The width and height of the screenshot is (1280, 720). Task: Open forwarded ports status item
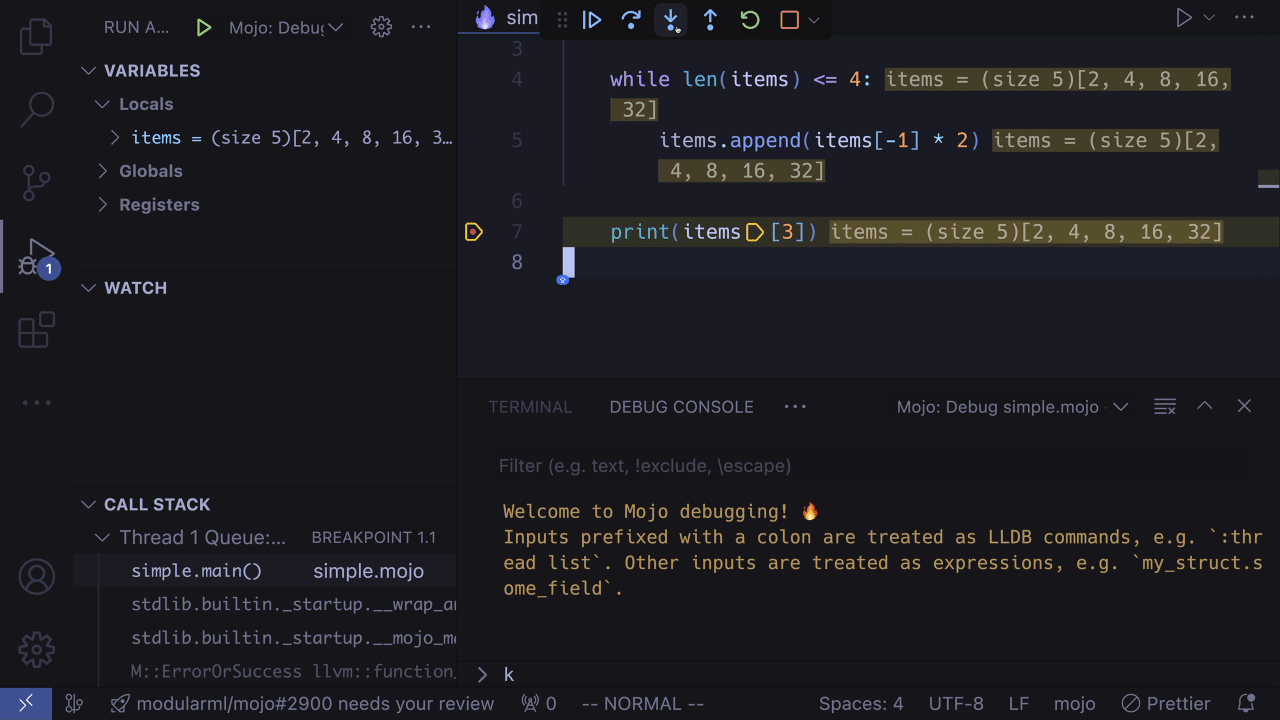(x=539, y=704)
